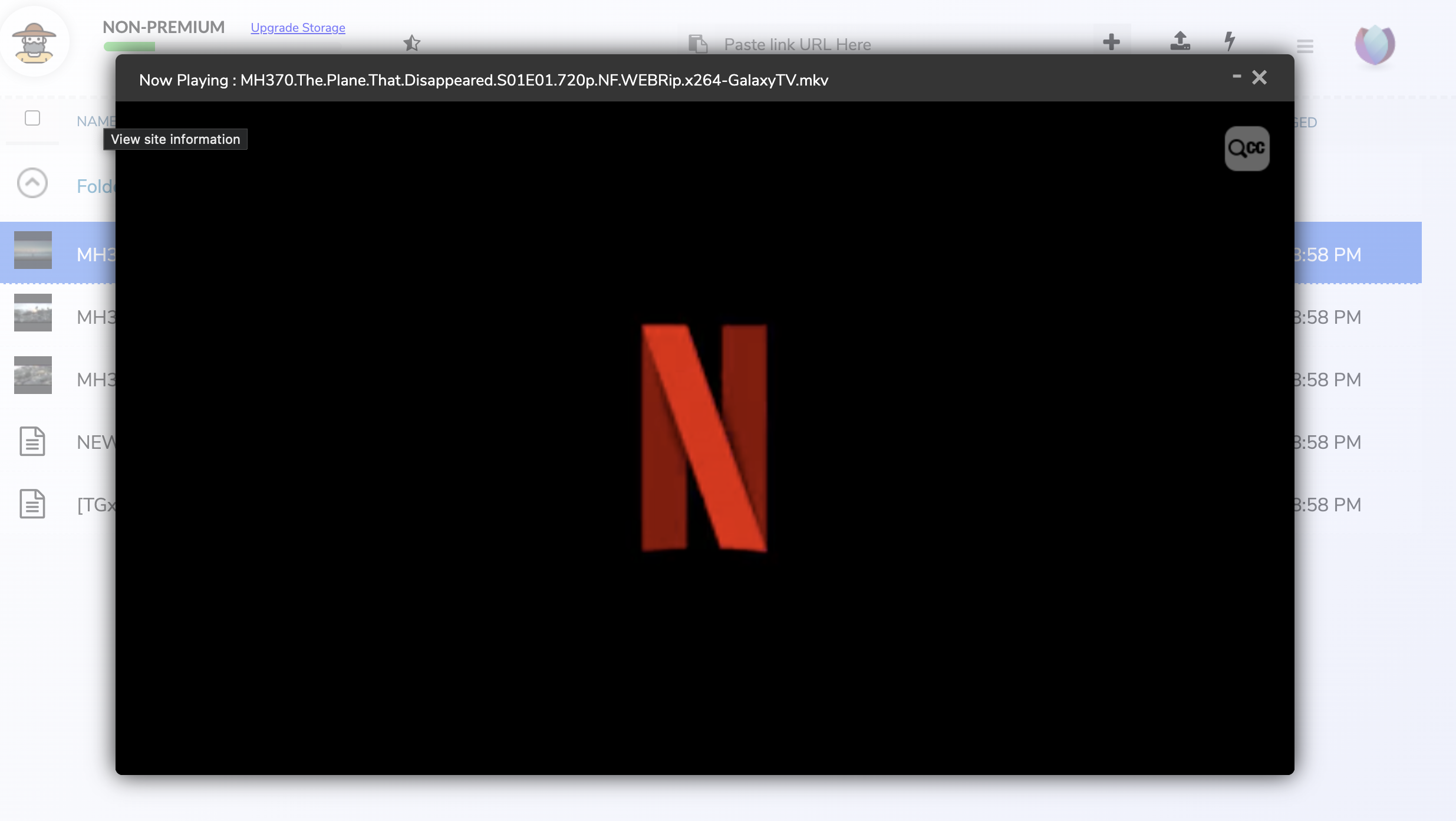Click the NON-PREMIUM account label
The height and width of the screenshot is (821, 1456).
(164, 27)
